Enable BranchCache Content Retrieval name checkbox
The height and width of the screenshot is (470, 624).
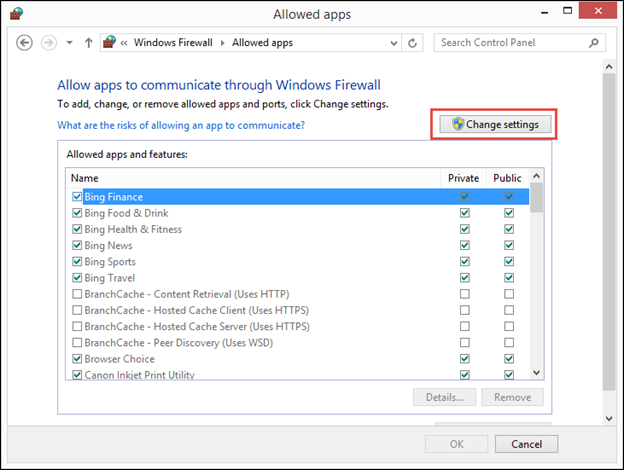pyautogui.click(x=77, y=294)
